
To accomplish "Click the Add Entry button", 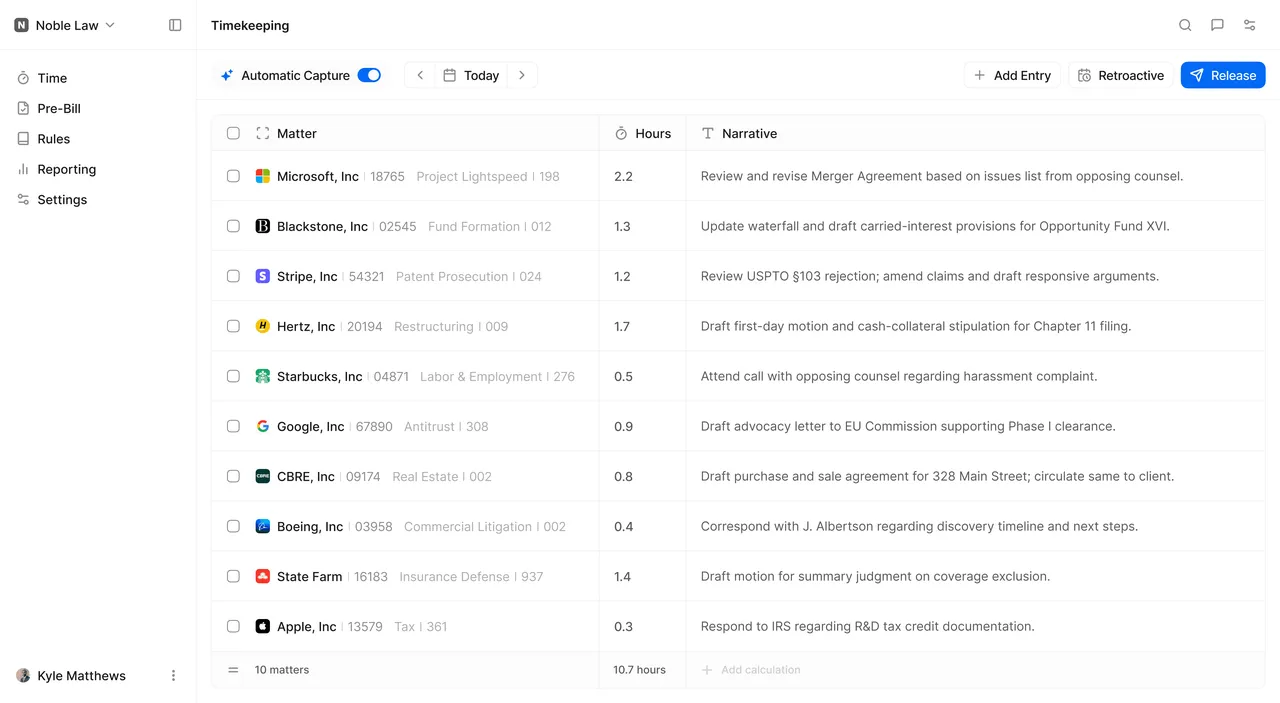I will pyautogui.click(x=1012, y=75).
